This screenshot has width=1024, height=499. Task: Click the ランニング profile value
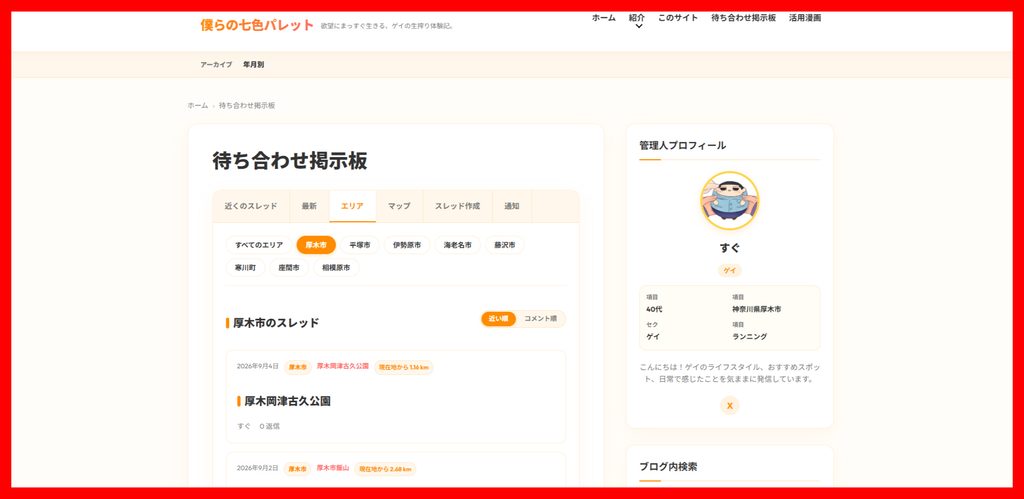click(750, 337)
